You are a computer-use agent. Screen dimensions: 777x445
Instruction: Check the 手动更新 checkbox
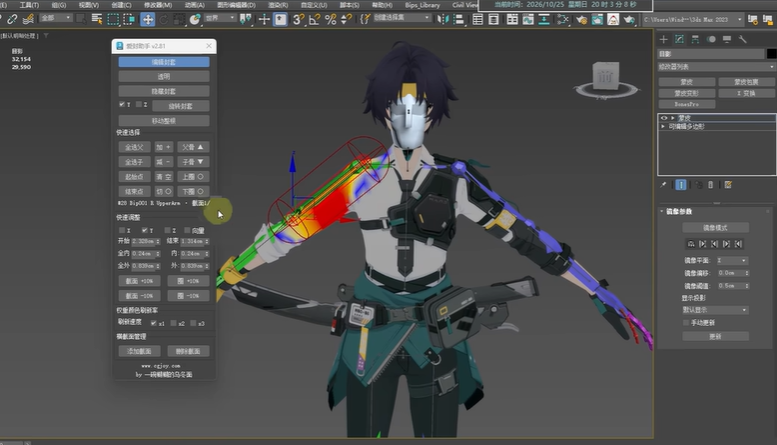[686, 323]
